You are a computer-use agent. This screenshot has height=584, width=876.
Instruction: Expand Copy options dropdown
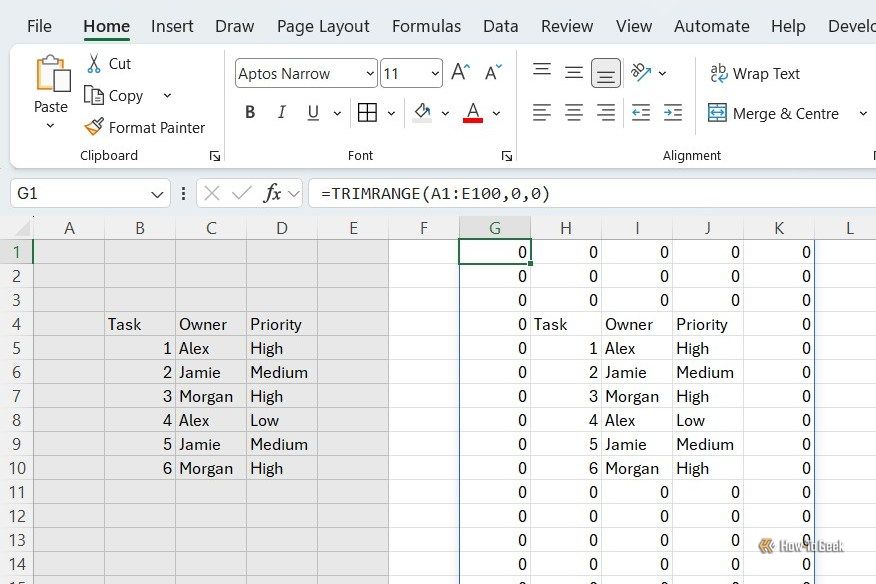[167, 96]
